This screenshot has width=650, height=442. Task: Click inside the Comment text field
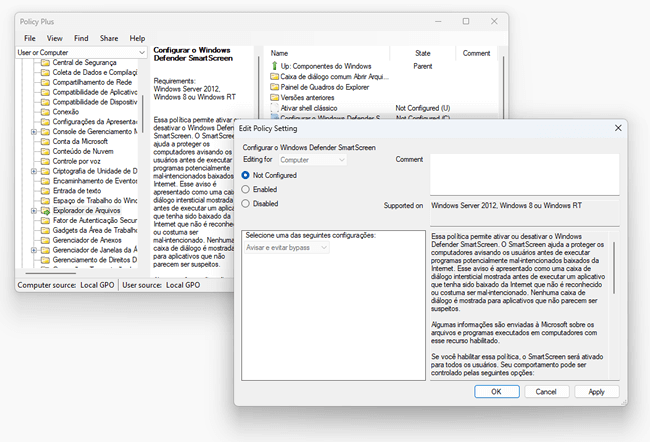525,175
